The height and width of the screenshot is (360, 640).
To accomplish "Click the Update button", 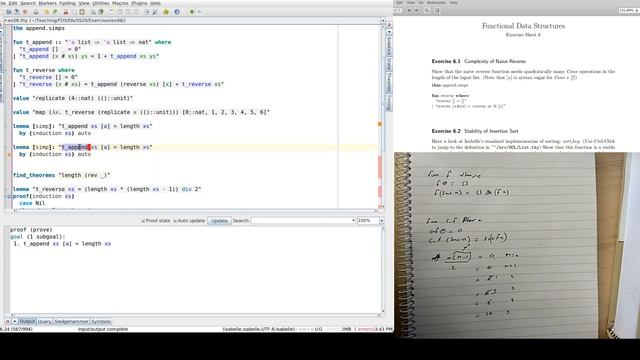I will [219, 220].
